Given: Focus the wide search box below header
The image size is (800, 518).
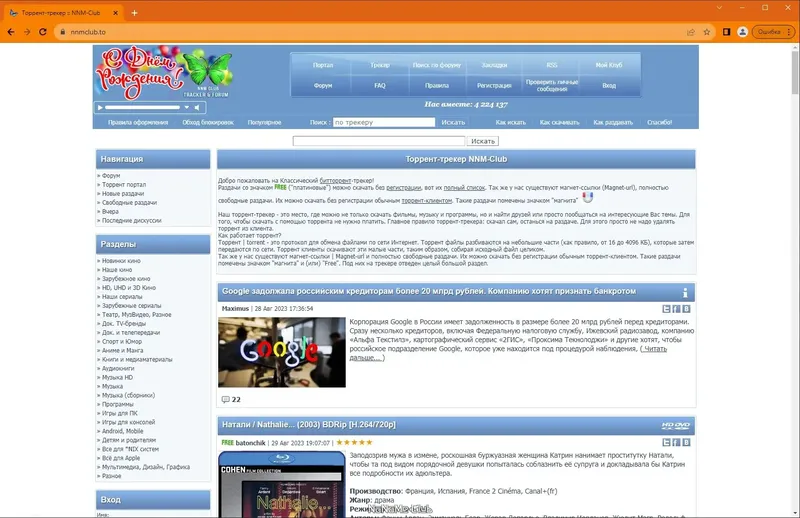Looking at the screenshot, I should [x=379, y=141].
